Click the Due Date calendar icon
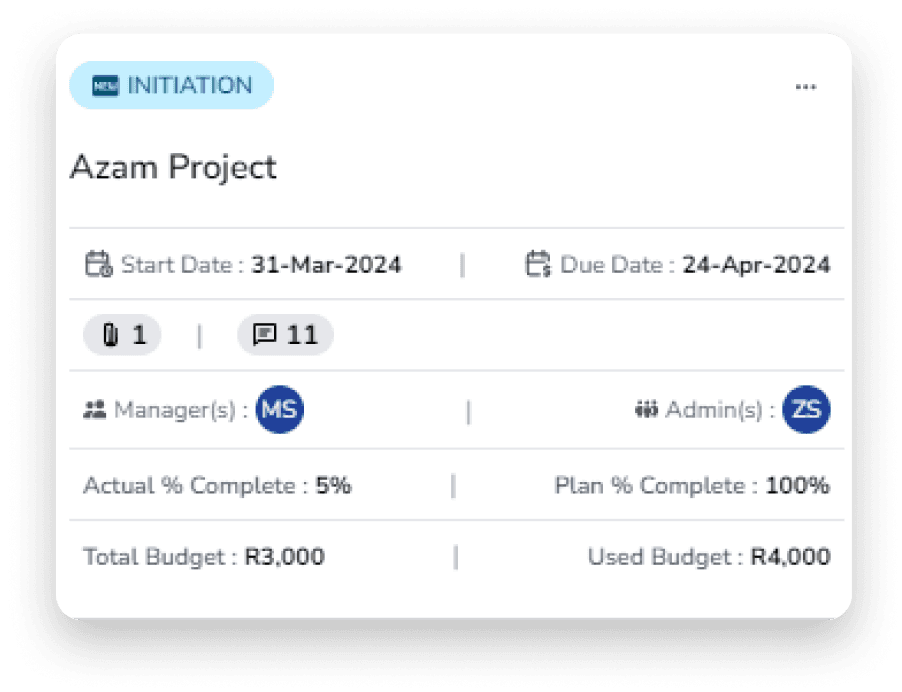The height and width of the screenshot is (692, 902). click(x=538, y=265)
